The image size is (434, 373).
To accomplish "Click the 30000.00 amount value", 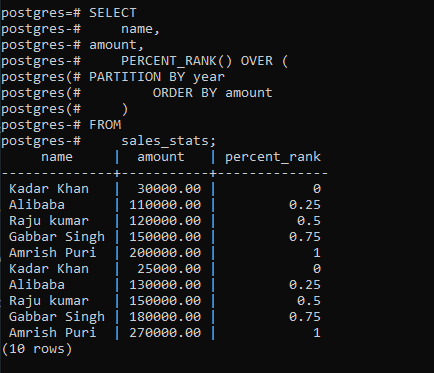I will point(169,189).
